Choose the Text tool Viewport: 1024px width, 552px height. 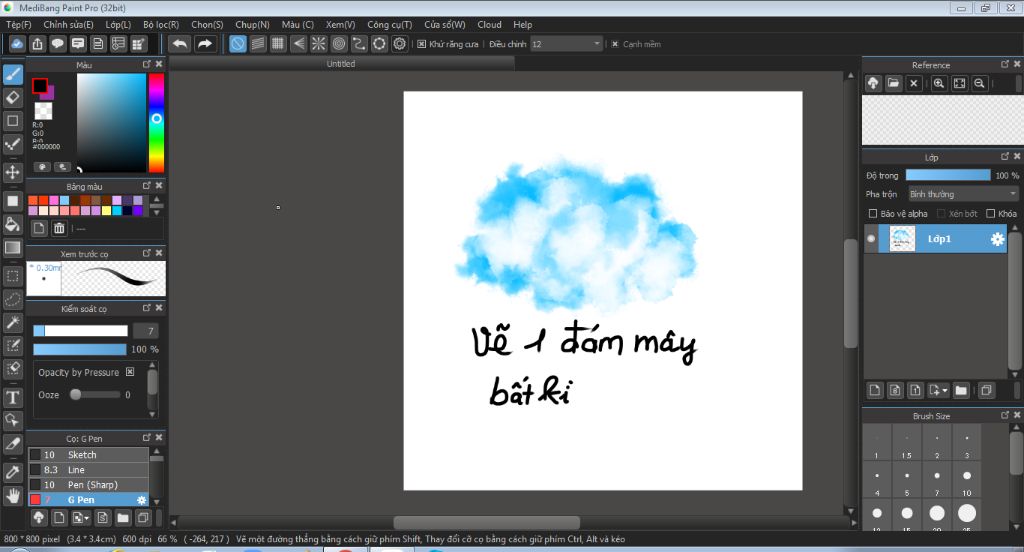click(13, 396)
